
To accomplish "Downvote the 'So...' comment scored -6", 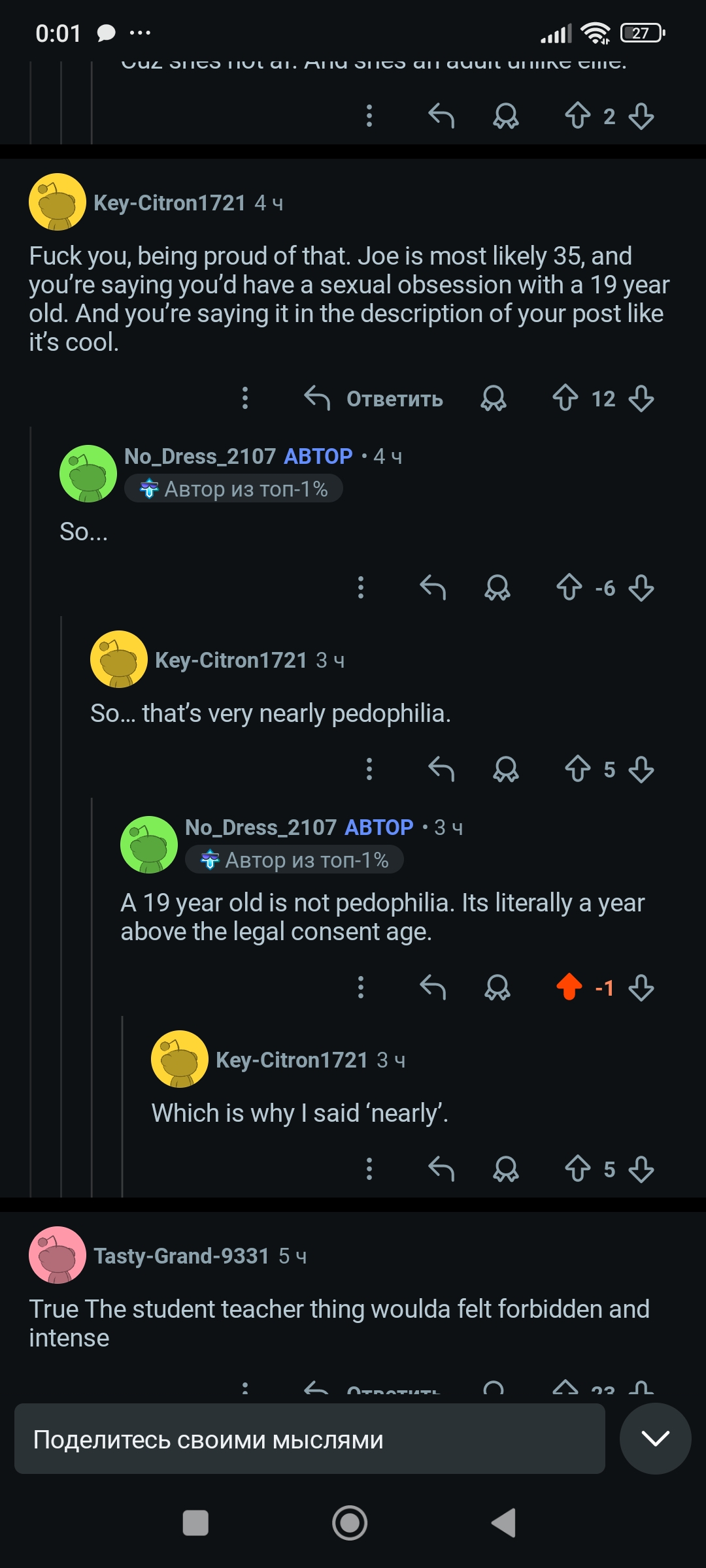I will point(641,587).
